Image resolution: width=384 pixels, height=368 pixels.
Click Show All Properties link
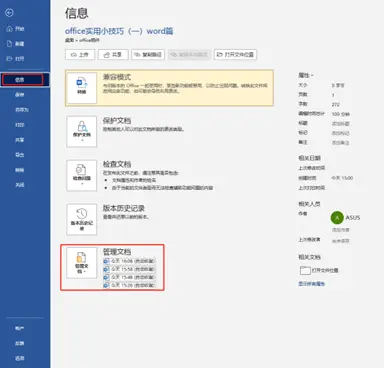tap(311, 284)
